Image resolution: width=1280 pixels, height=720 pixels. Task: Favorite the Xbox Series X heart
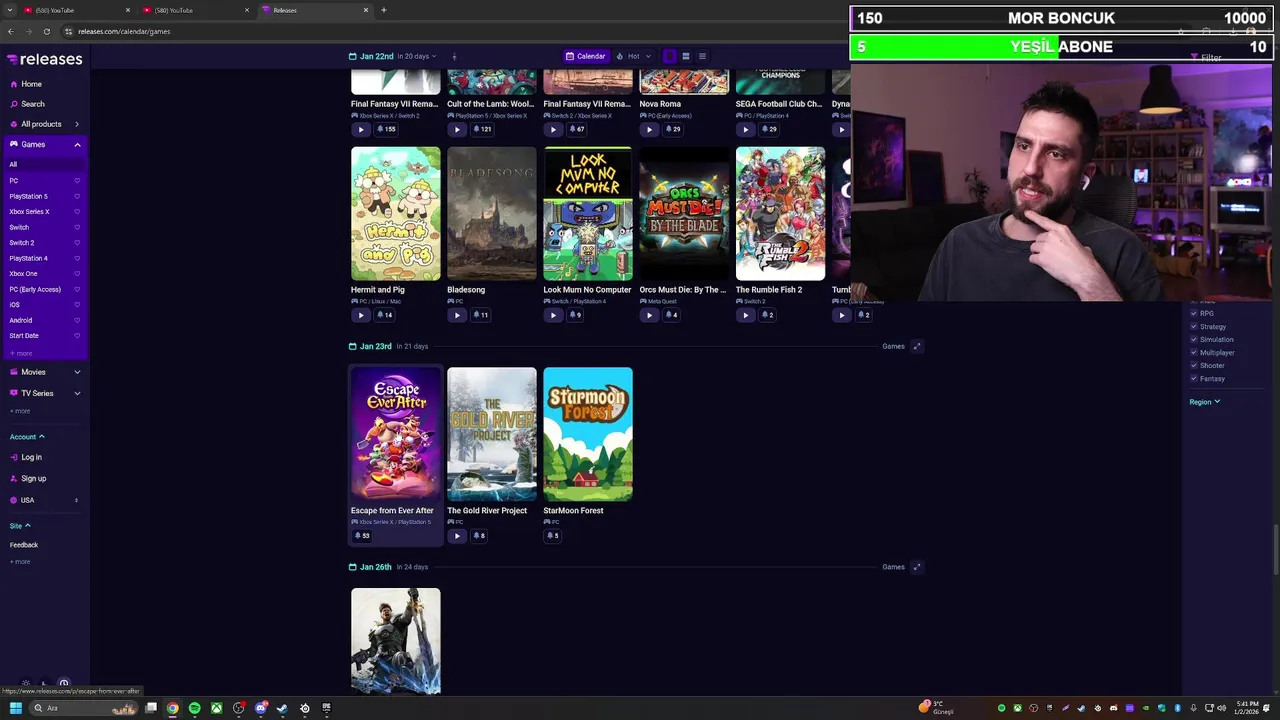coord(77,212)
